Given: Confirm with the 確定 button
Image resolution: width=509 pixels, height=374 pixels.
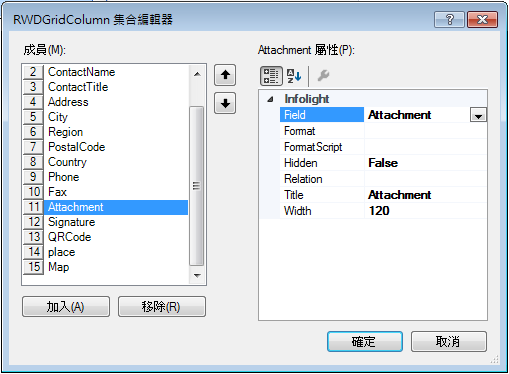Looking at the screenshot, I should (x=365, y=341).
